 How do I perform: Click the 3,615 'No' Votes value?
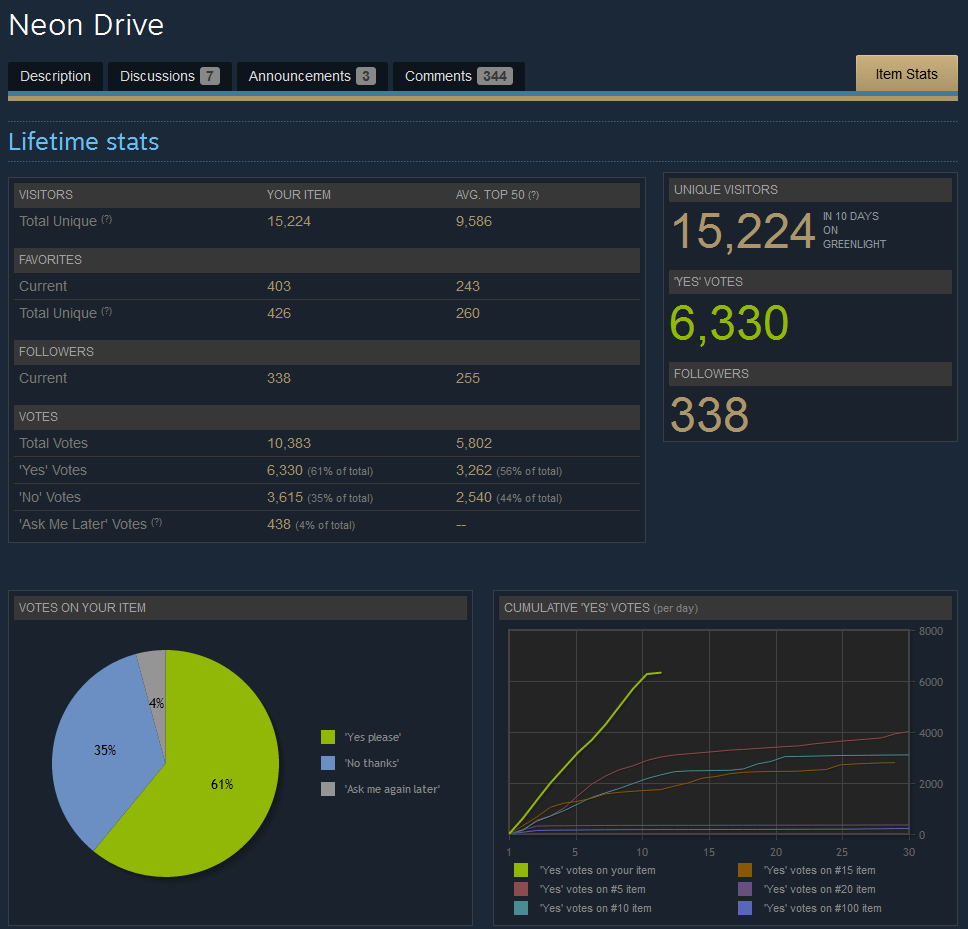[x=285, y=497]
